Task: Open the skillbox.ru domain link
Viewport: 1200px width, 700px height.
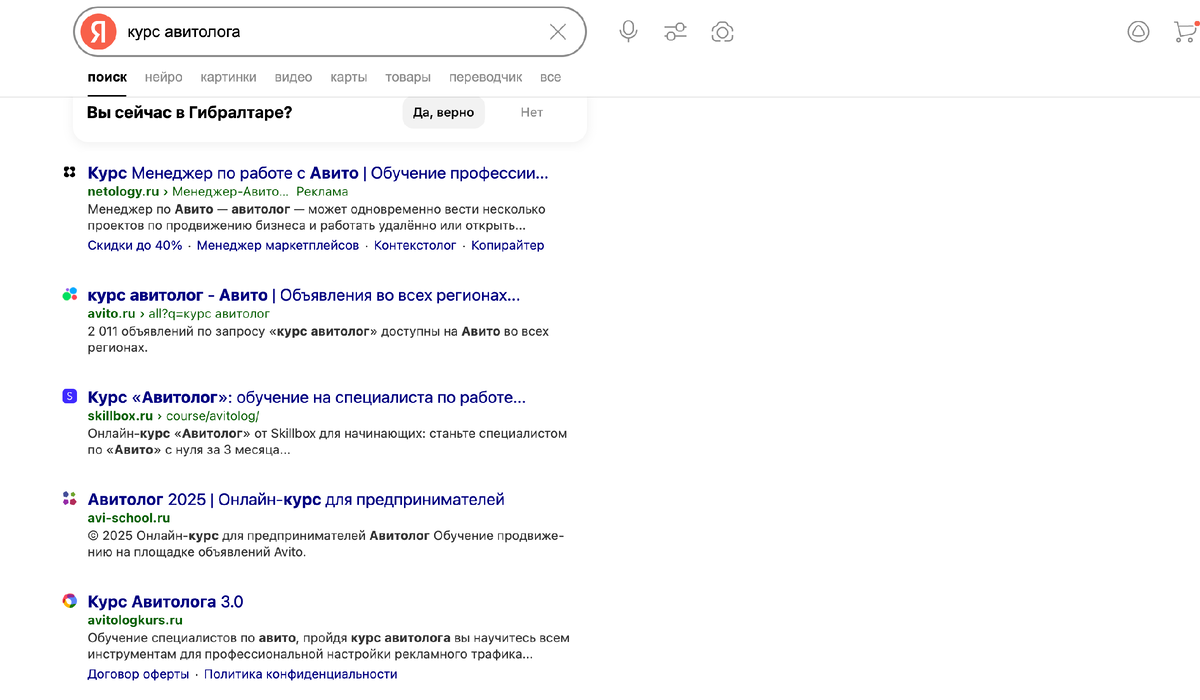Action: coord(120,415)
